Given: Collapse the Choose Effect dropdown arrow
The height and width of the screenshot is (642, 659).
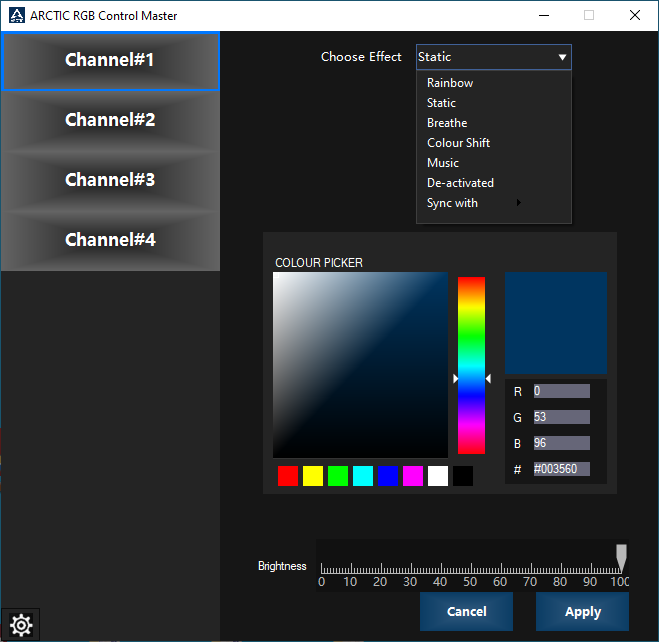Looking at the screenshot, I should tap(562, 57).
